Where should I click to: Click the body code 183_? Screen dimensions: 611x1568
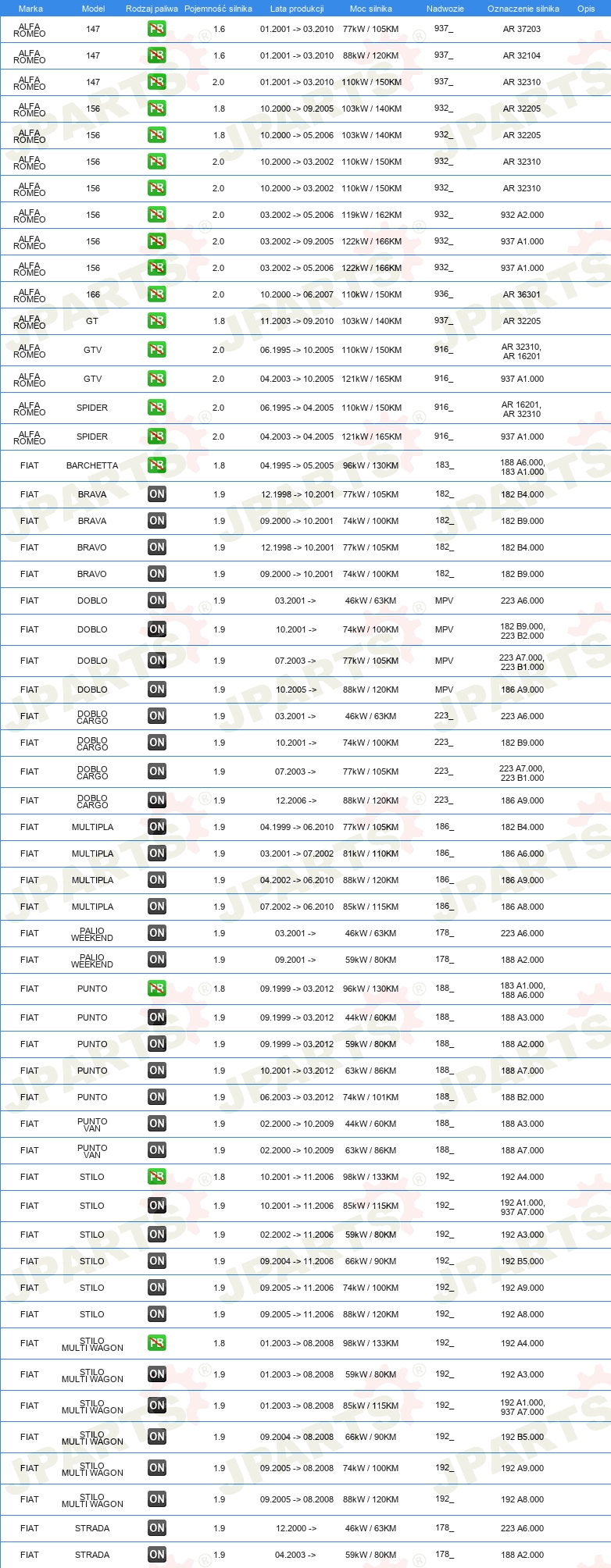(444, 465)
